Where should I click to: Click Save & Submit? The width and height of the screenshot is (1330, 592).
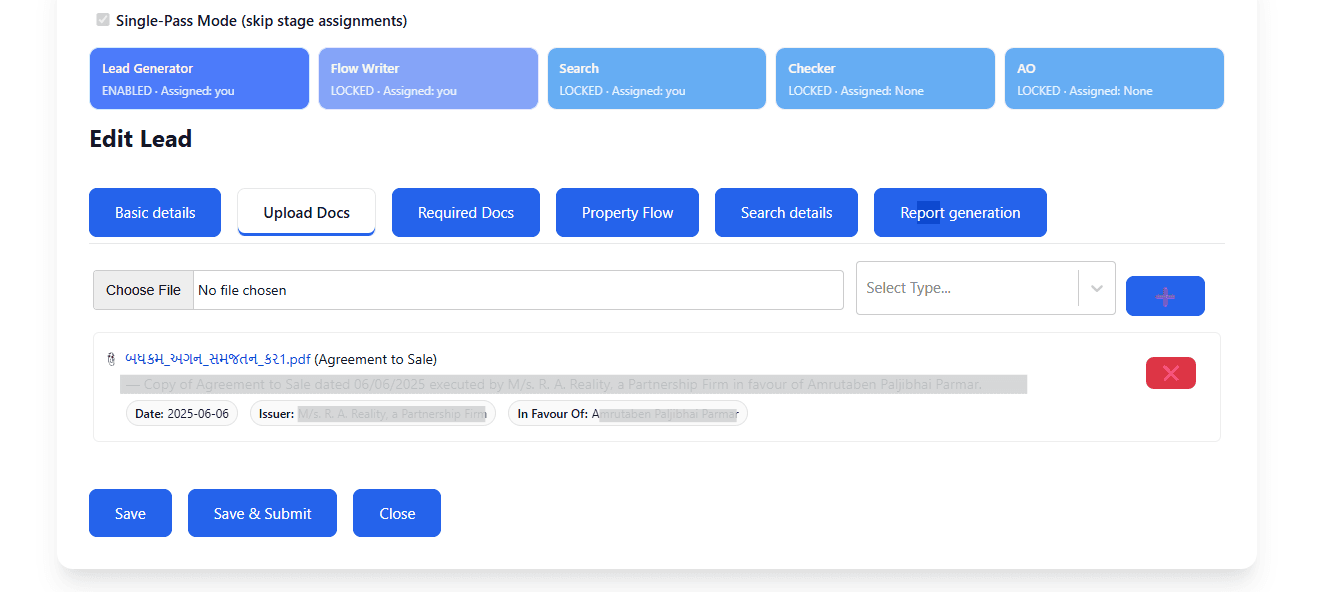pyautogui.click(x=262, y=512)
